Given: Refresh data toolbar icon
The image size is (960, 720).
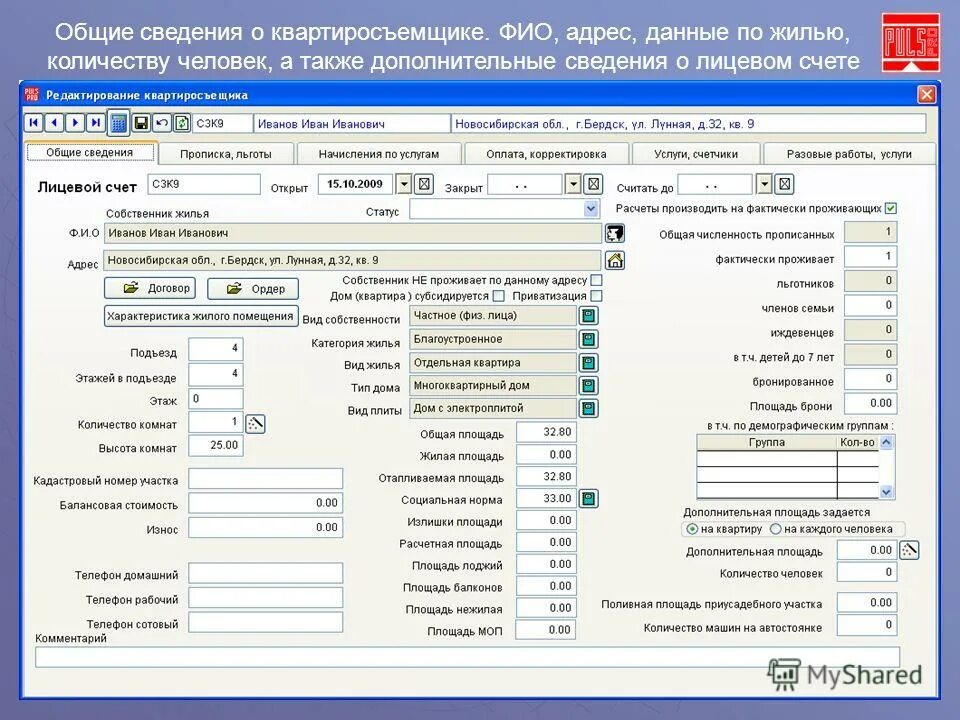Looking at the screenshot, I should click(x=182, y=123).
